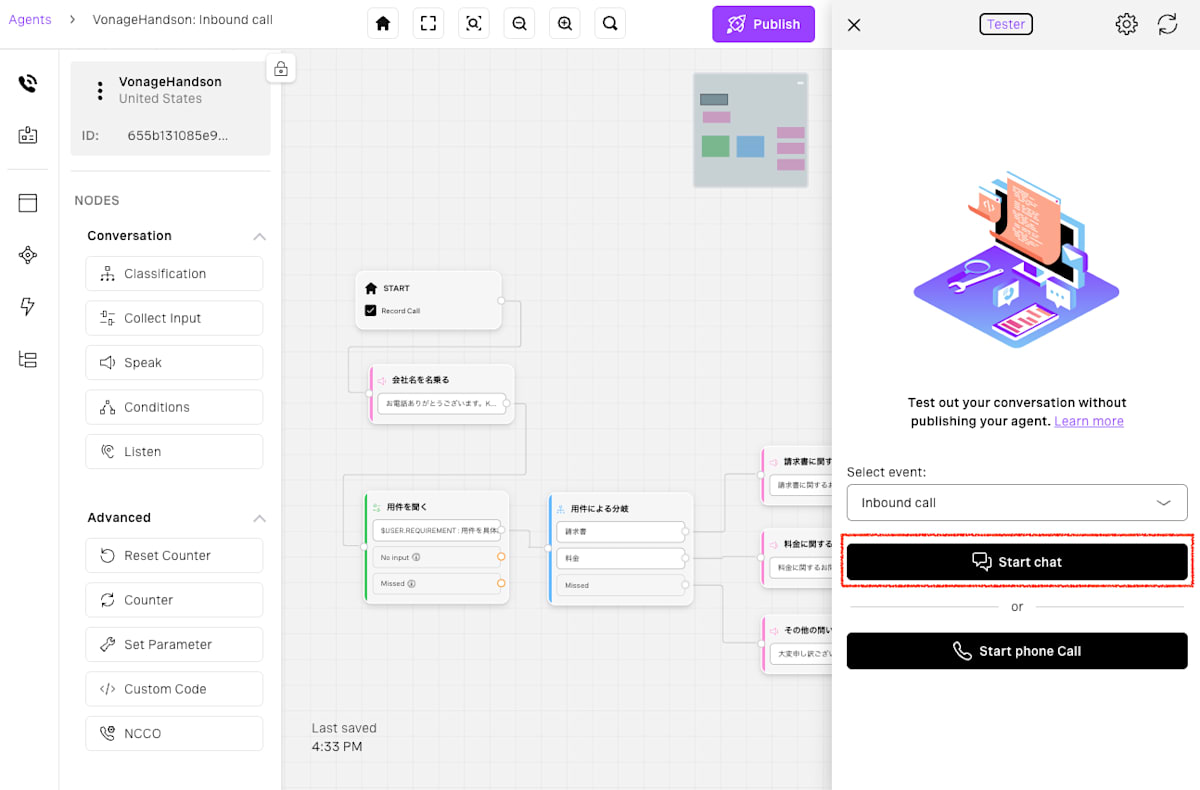Image resolution: width=1200 pixels, height=790 pixels.
Task: Open the tree list sidebar icon
Action: click(x=28, y=359)
